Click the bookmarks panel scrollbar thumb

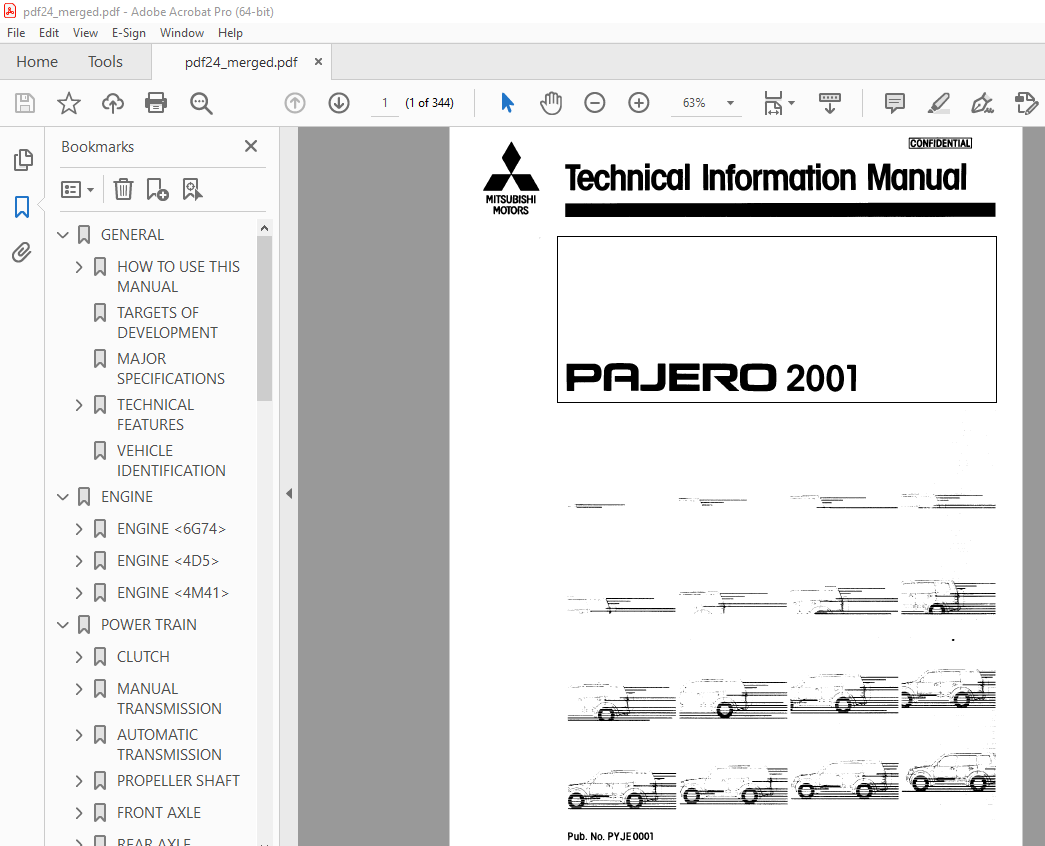tap(265, 319)
